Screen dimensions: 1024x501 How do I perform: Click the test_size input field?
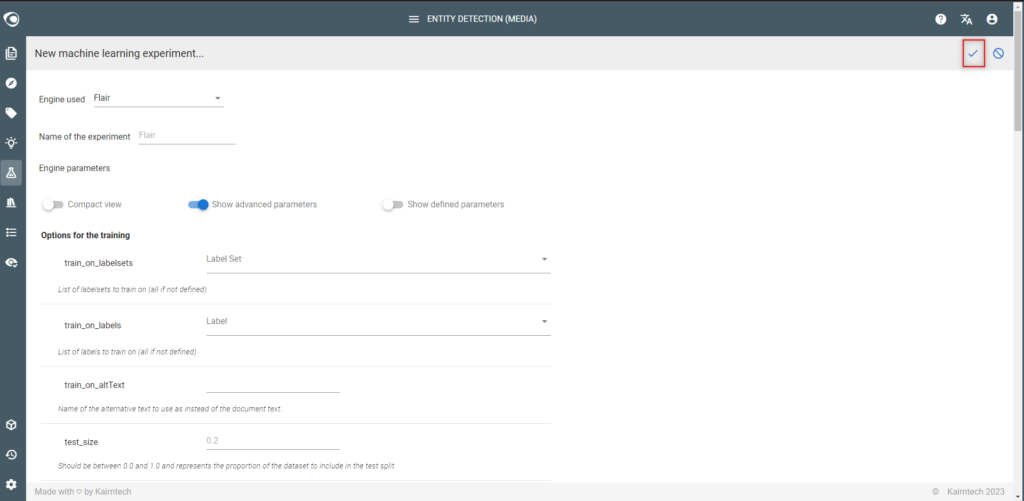[273, 441]
